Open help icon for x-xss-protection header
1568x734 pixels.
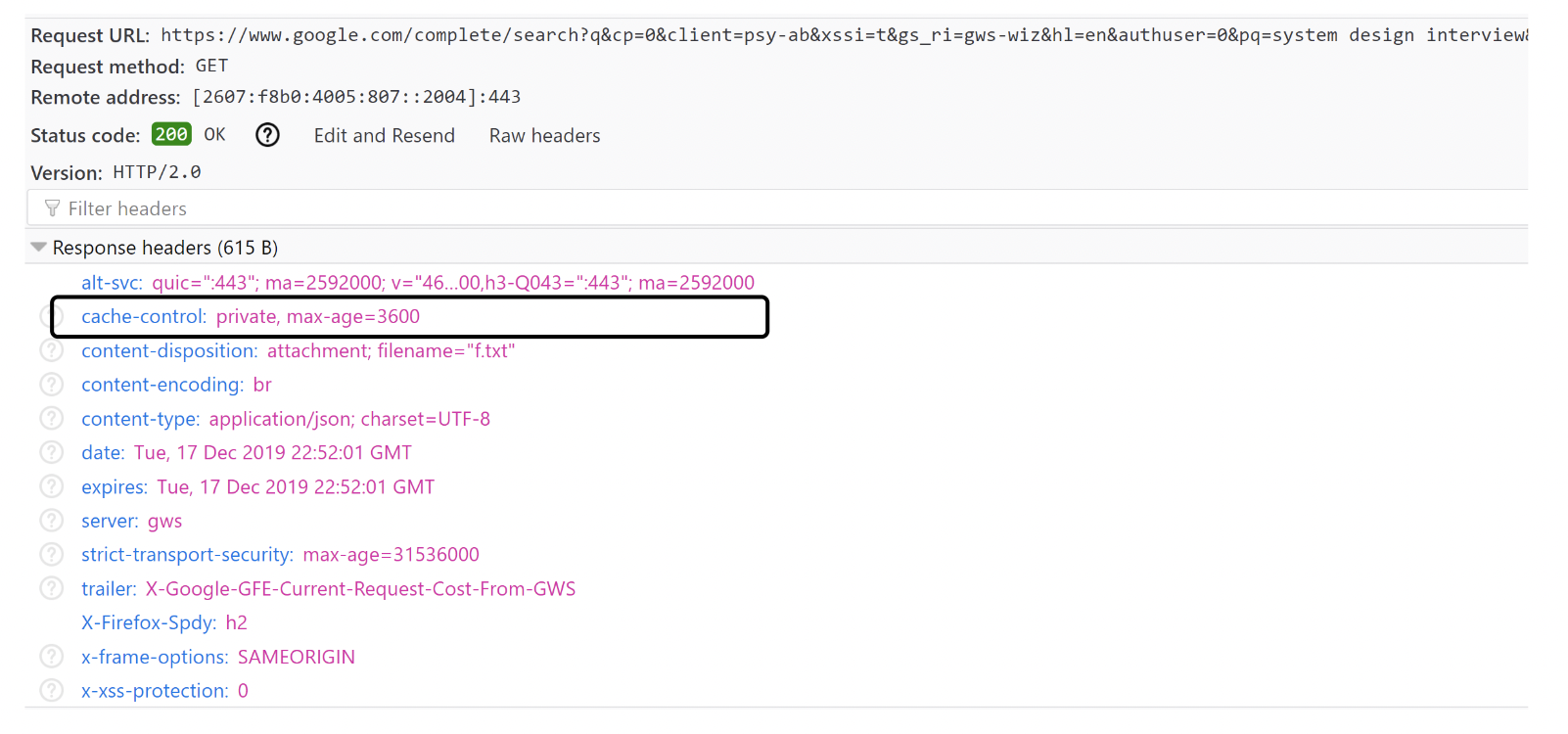pyautogui.click(x=51, y=690)
